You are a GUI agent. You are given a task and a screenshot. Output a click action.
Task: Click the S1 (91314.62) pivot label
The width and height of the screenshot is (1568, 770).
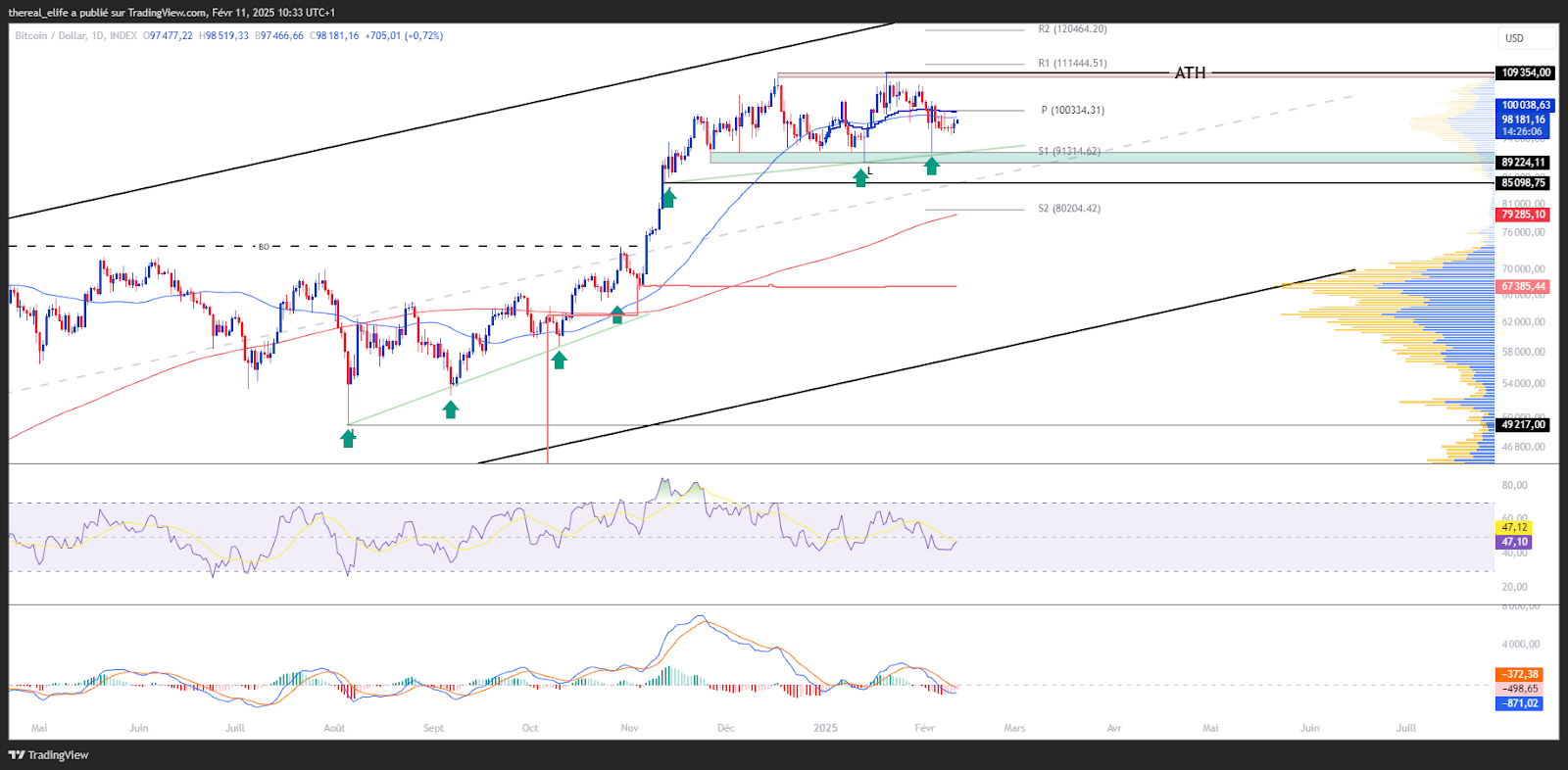pos(1069,151)
